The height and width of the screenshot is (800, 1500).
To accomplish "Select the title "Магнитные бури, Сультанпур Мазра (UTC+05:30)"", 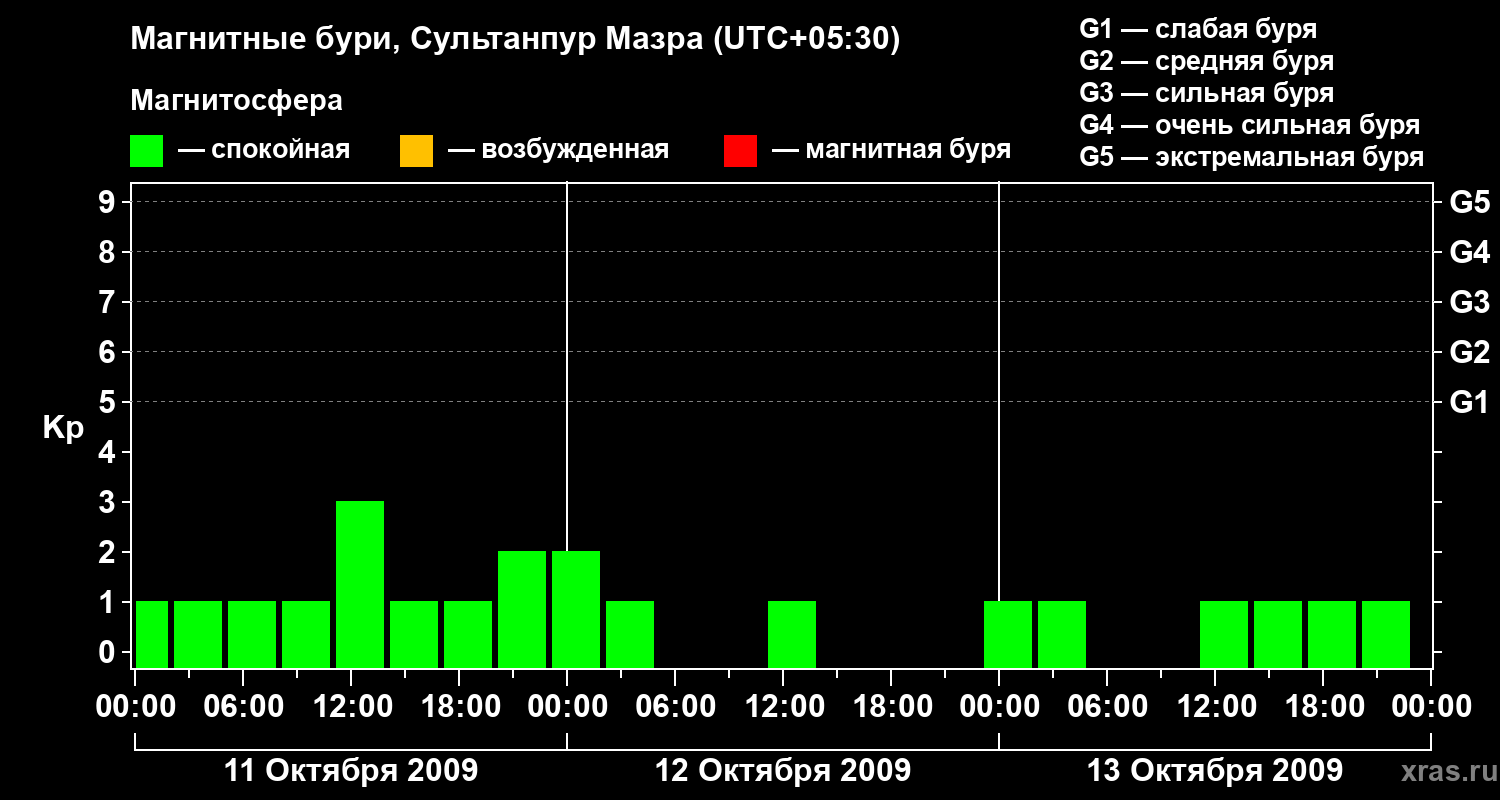I will pos(516,39).
